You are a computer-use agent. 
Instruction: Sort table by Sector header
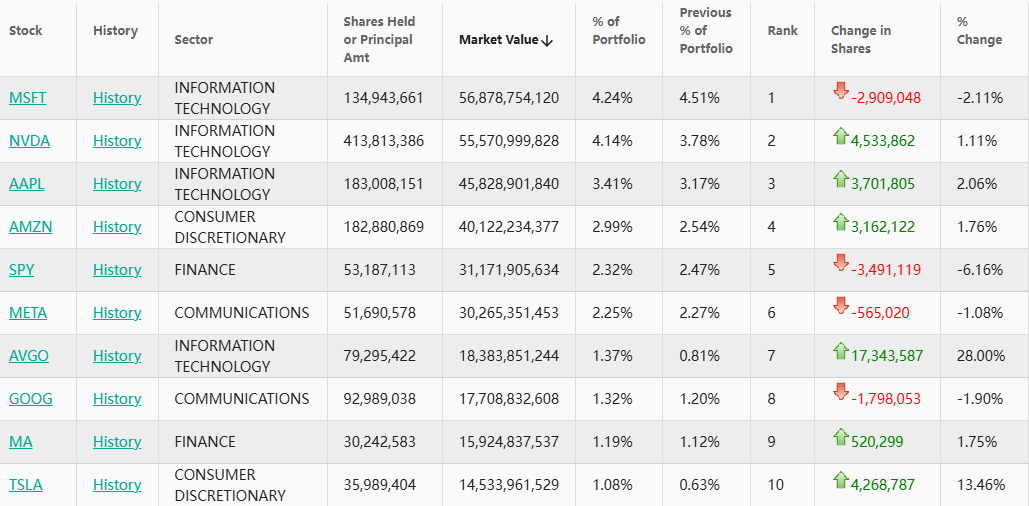(194, 39)
